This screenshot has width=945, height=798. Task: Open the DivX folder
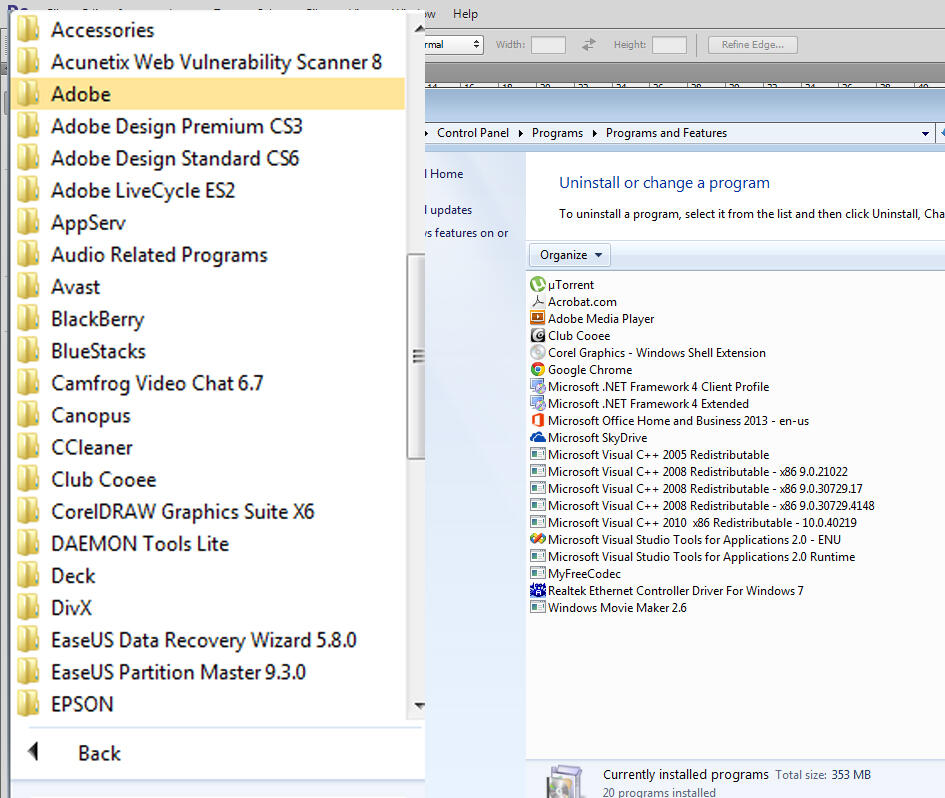pos(207,608)
